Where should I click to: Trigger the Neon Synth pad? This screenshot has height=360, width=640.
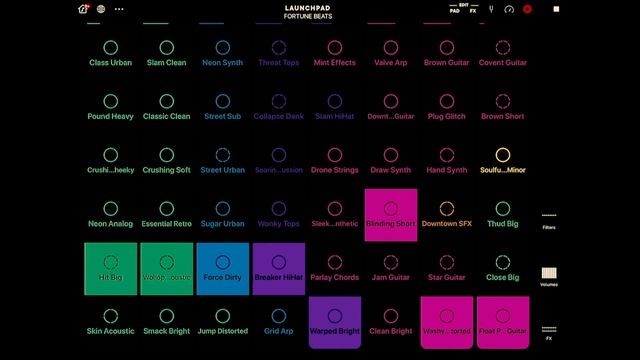[223, 54]
